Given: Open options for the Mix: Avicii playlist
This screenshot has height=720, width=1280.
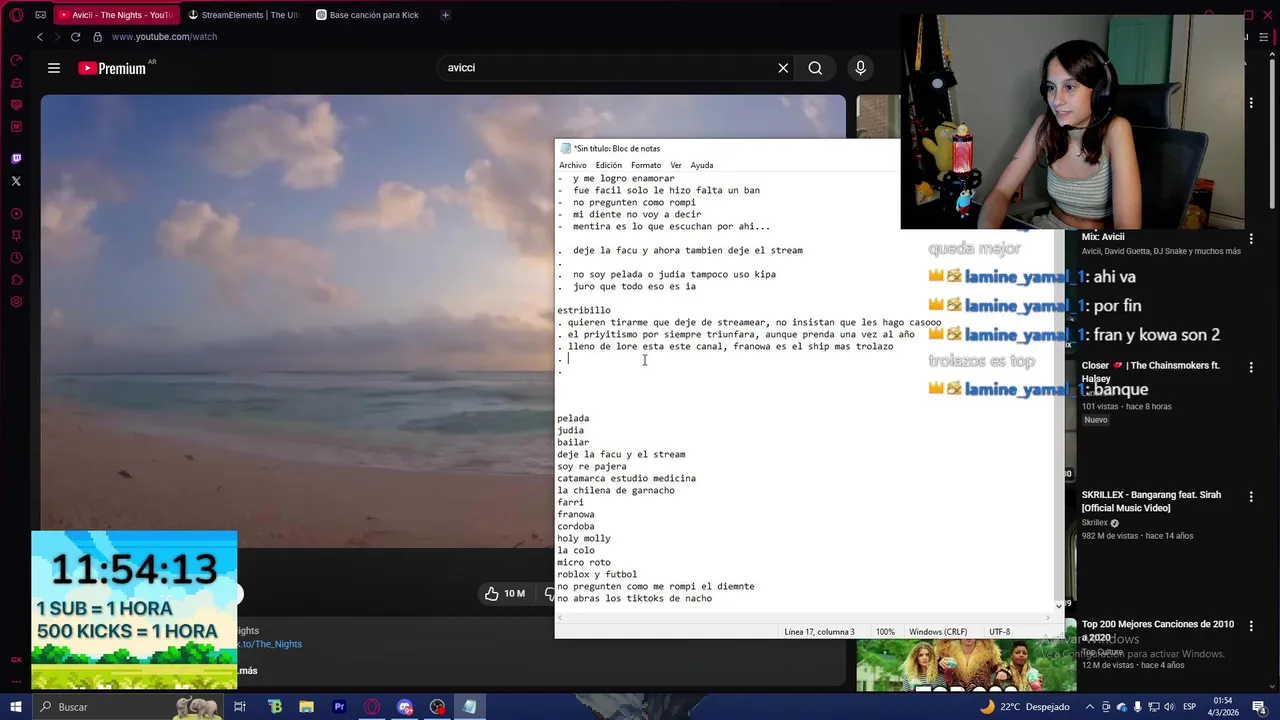Looking at the screenshot, I should click(1251, 239).
